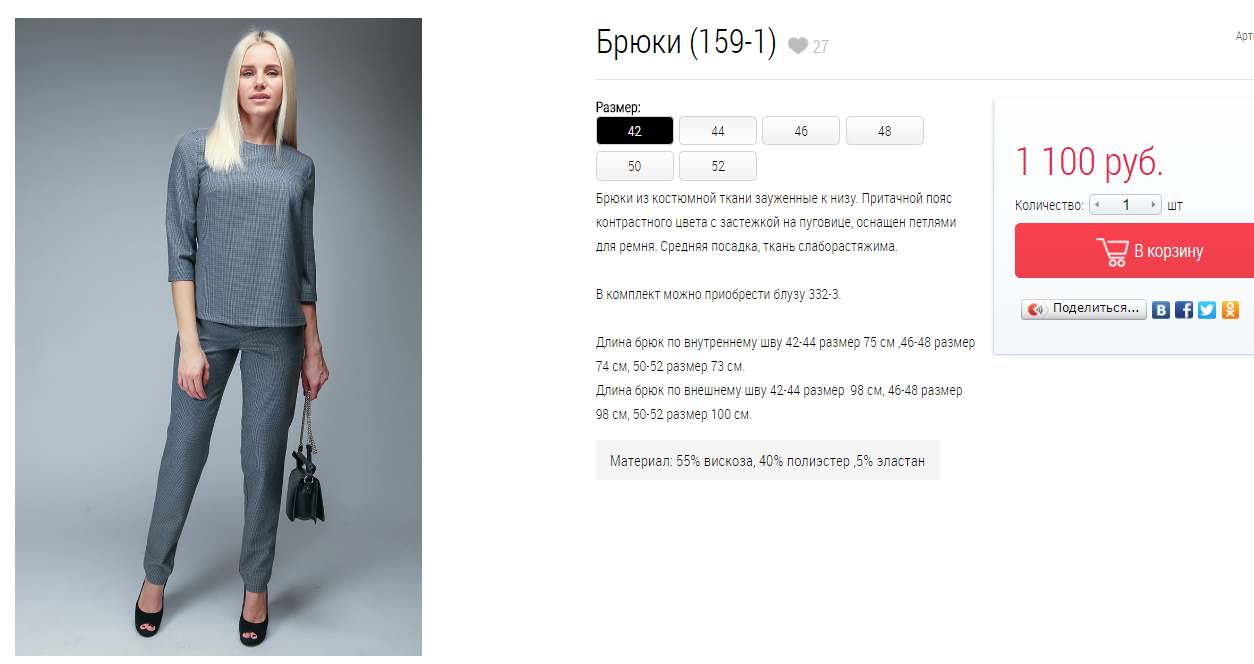This screenshot has width=1254, height=664.
Task: Choose size 44 option
Action: coord(718,131)
